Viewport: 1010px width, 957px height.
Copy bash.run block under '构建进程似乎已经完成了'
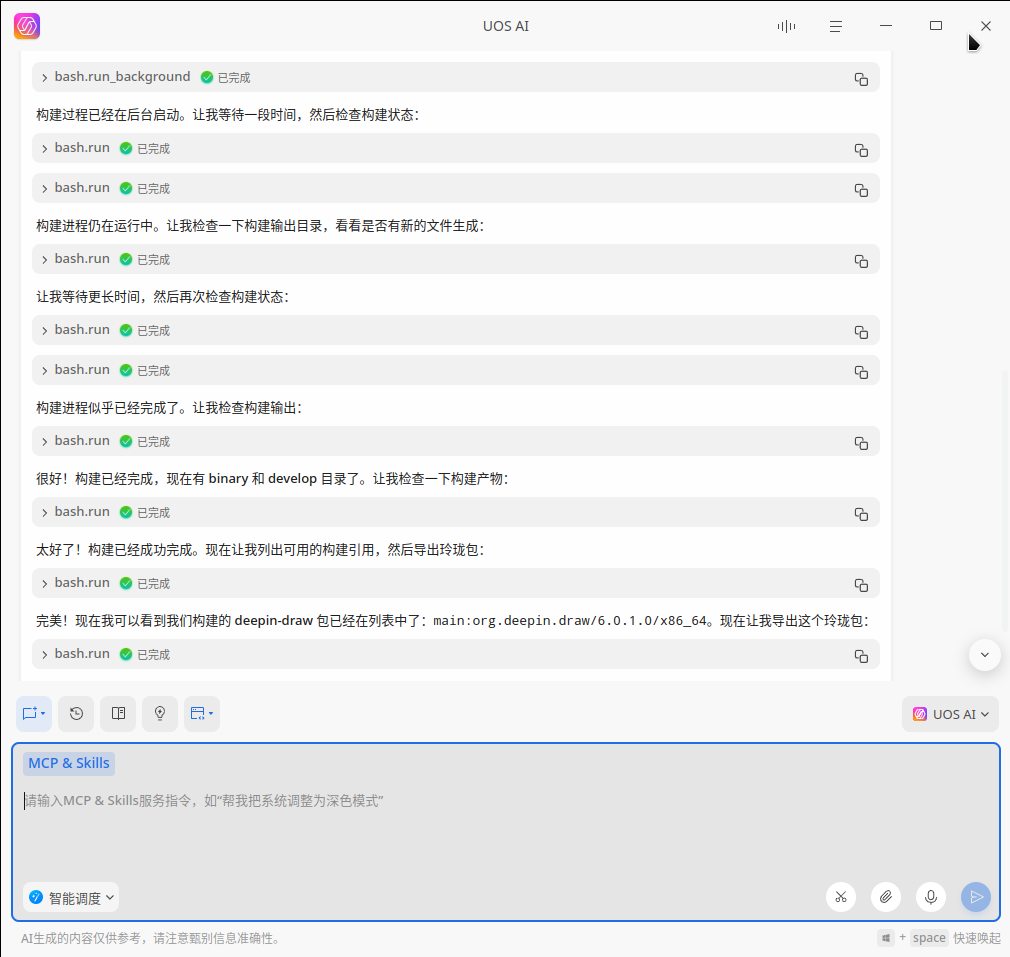[x=861, y=443]
